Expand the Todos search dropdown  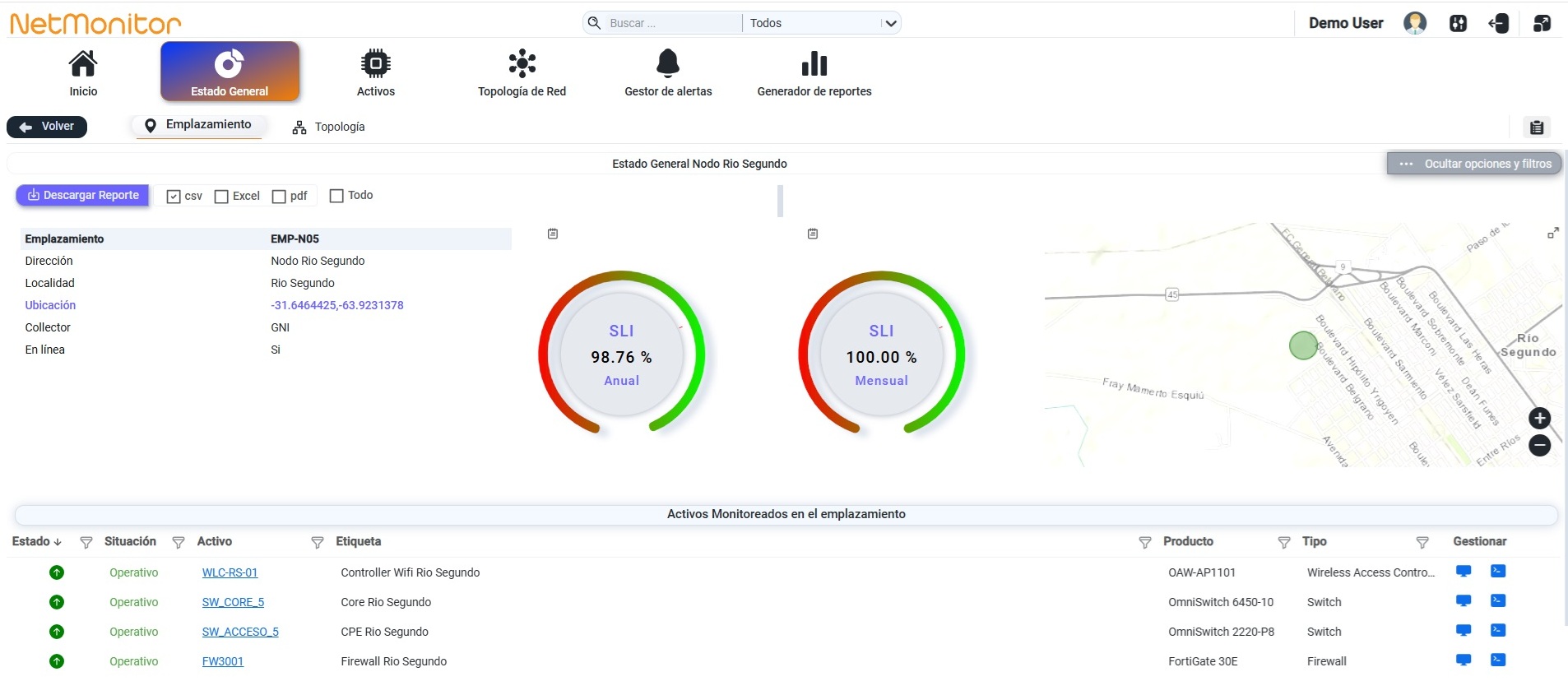[x=821, y=23]
